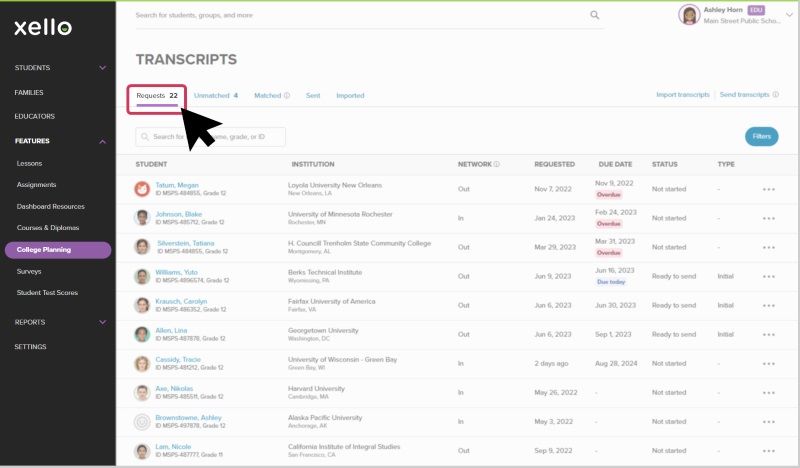800x468 pixels.
Task: Click Ashley Horn's profile avatar
Action: 689,15
